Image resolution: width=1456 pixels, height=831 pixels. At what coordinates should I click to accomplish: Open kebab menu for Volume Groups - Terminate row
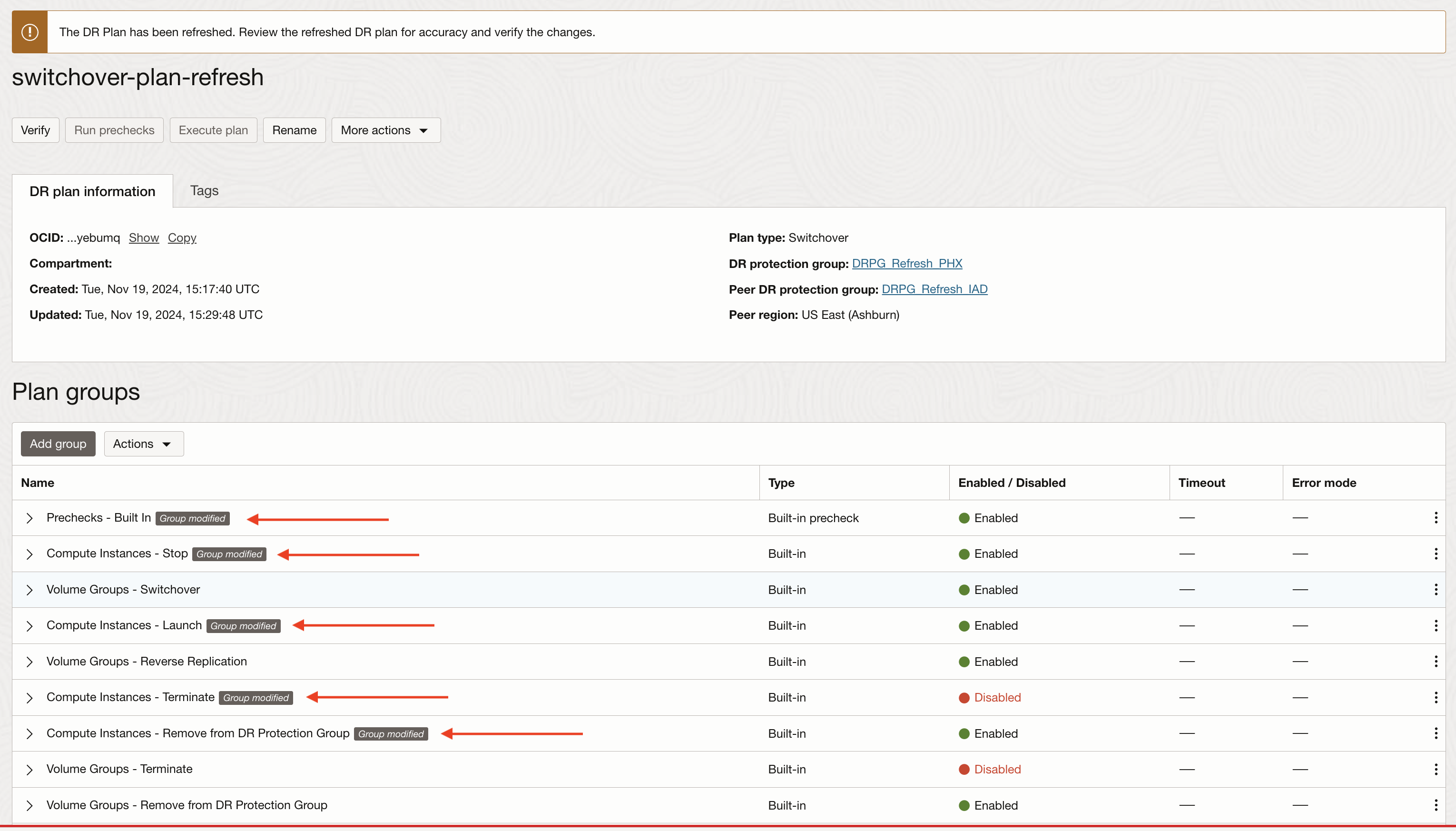pos(1436,769)
